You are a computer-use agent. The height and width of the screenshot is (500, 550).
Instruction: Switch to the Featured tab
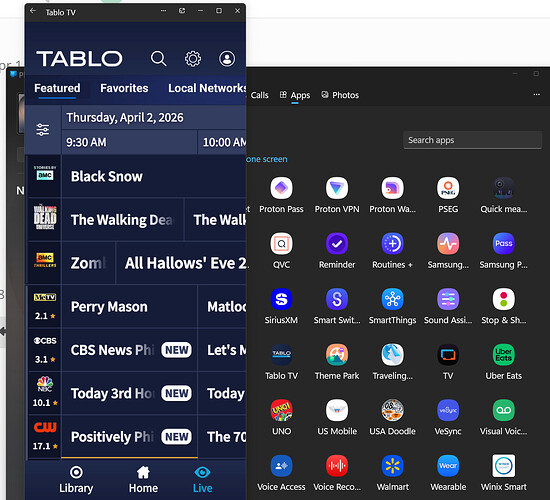tap(57, 88)
